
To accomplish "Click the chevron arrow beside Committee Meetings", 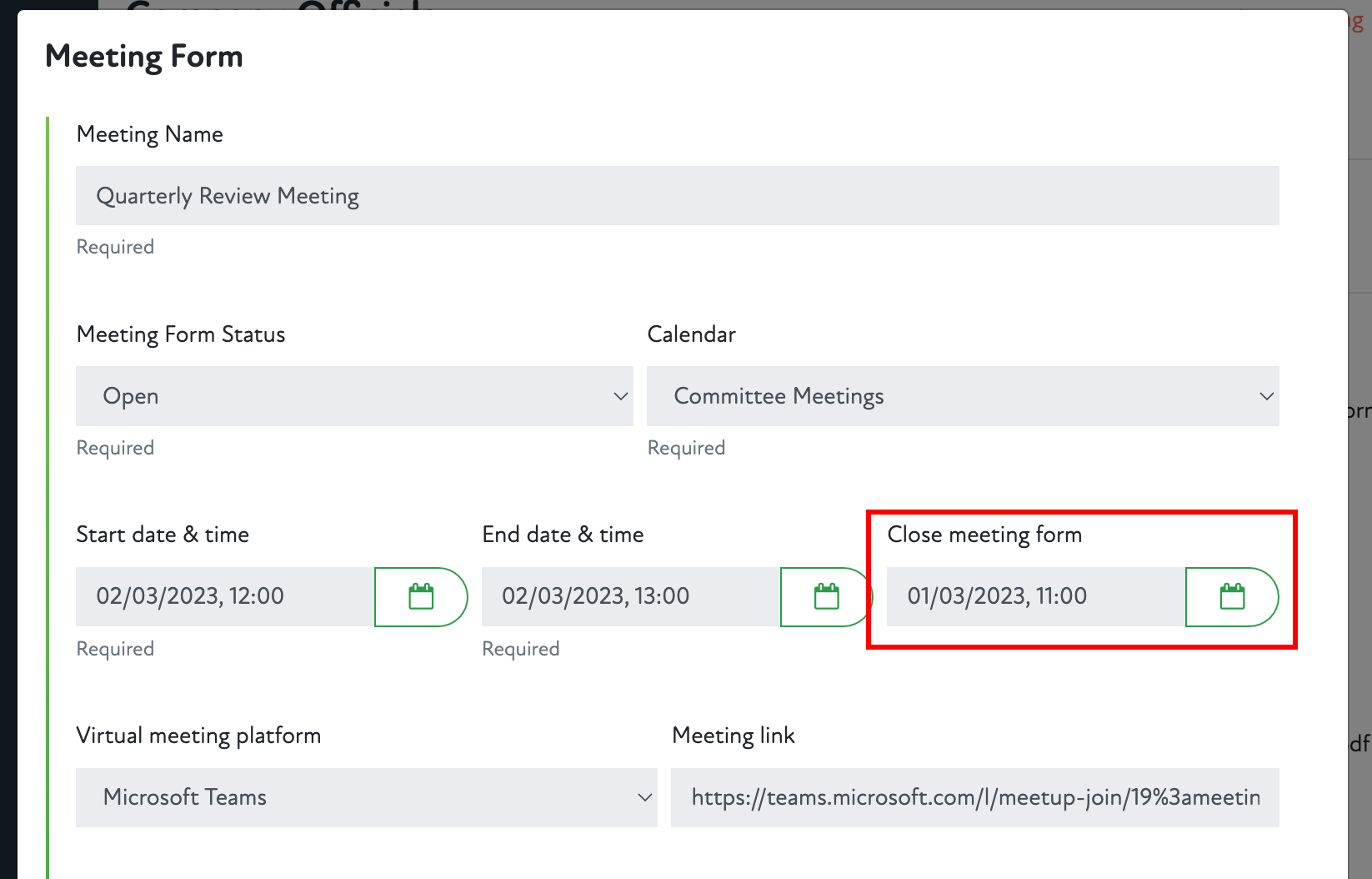I will pos(1266,396).
